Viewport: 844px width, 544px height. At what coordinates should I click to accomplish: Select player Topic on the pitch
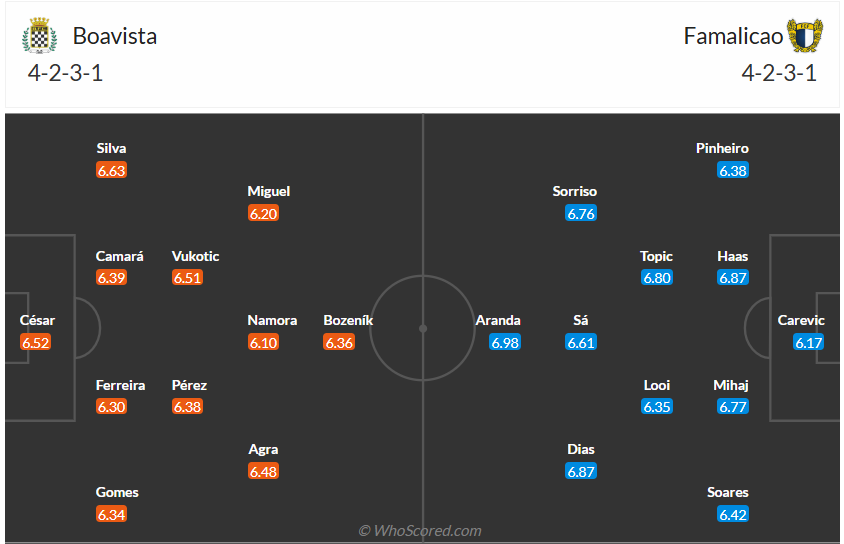(x=657, y=256)
